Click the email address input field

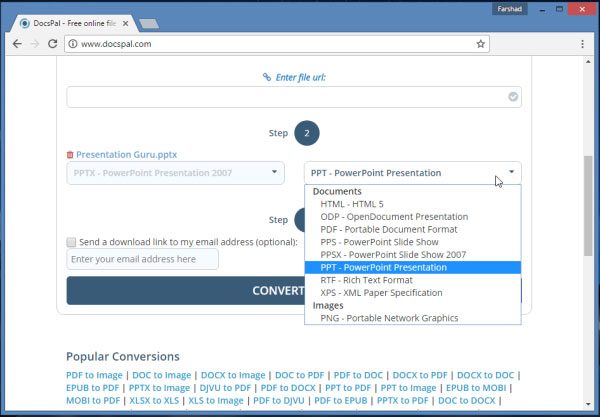point(142,259)
